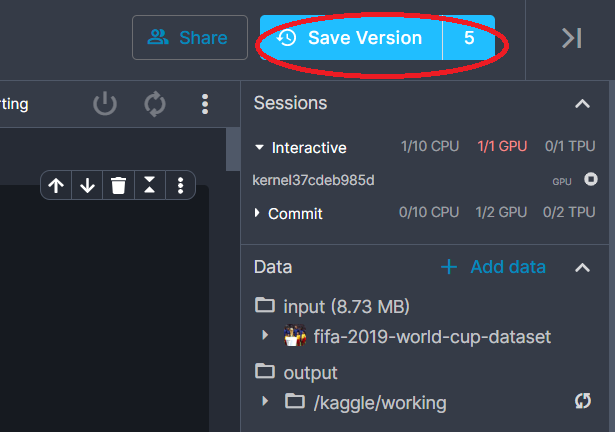615x432 pixels.
Task: Collapse the Data panel chevron
Action: click(x=582, y=268)
